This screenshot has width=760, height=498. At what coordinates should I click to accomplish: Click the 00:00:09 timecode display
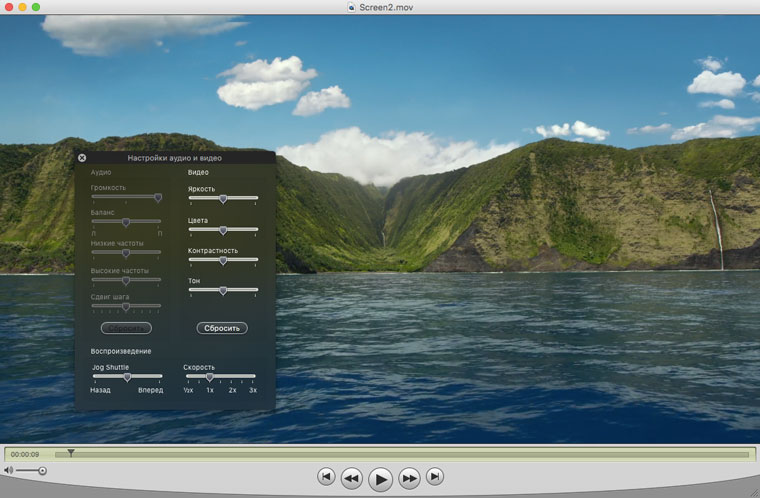click(25, 454)
